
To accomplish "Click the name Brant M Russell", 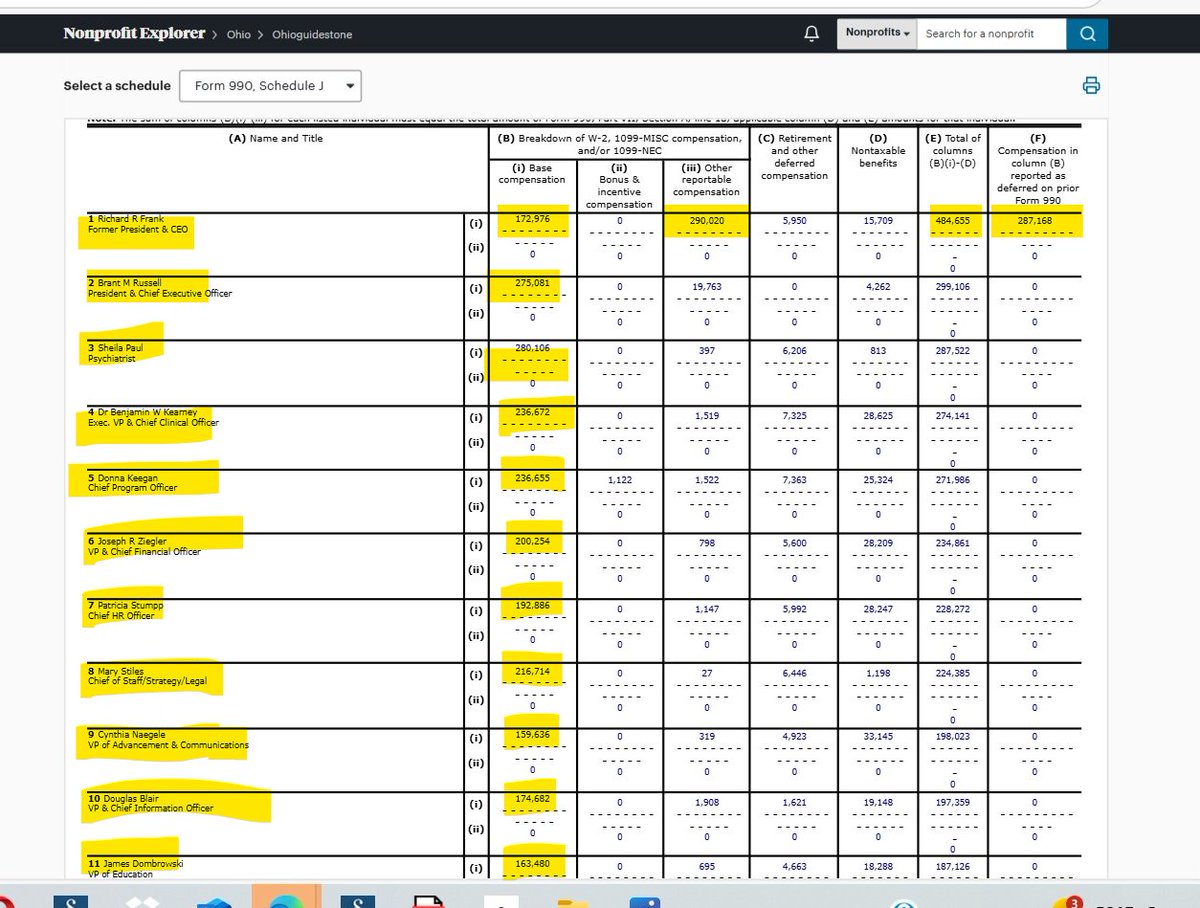I will tap(128, 283).
